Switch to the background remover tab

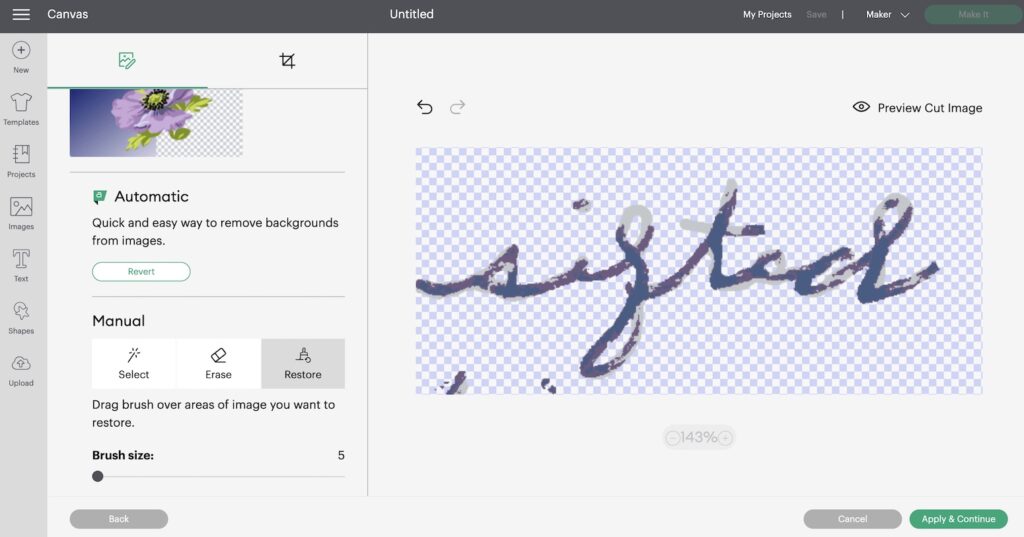coord(127,61)
